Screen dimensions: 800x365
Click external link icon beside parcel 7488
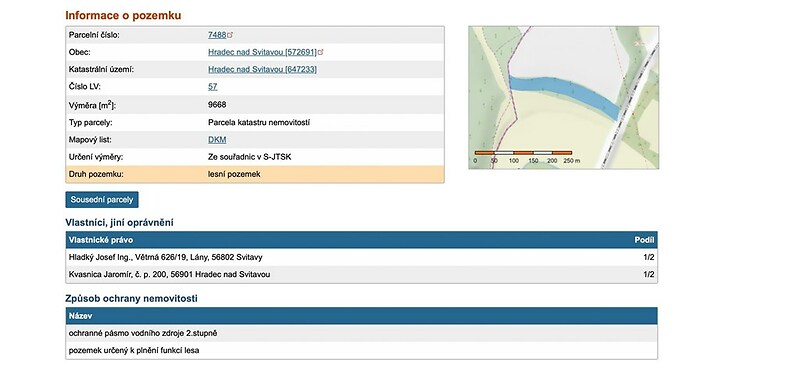[x=230, y=35]
